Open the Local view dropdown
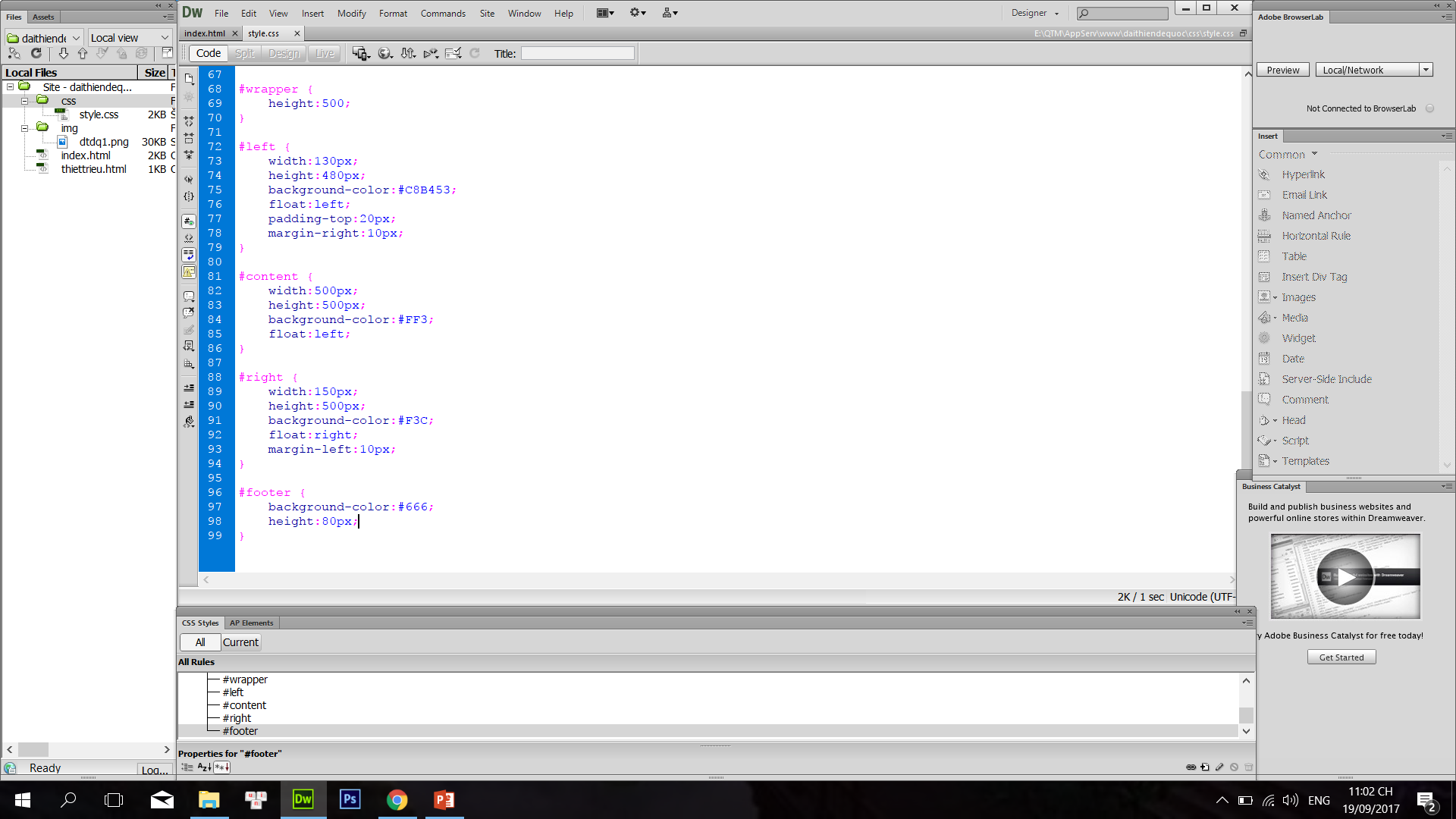Image resolution: width=1456 pixels, height=819 pixels. pos(130,38)
